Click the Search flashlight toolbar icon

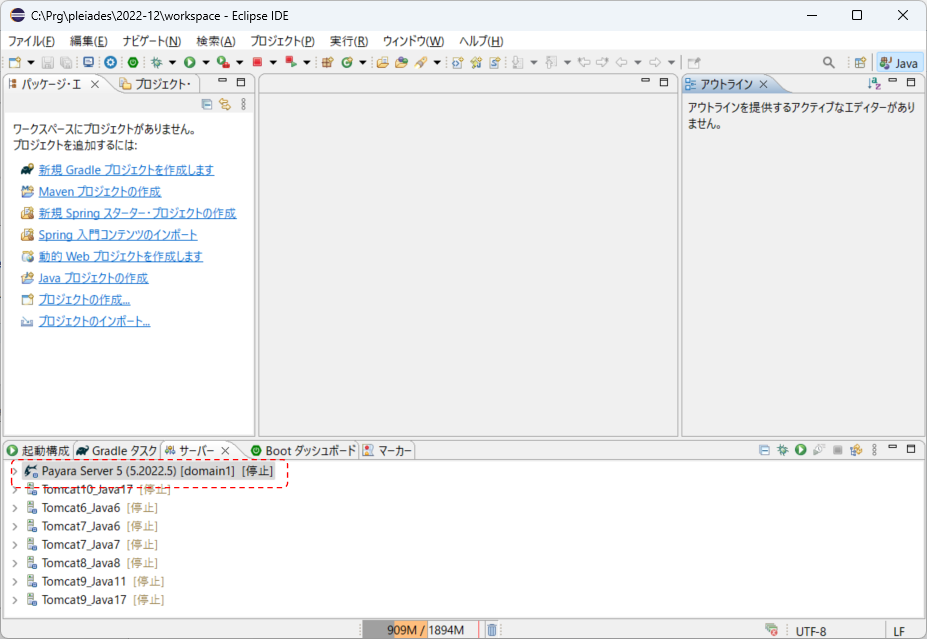click(421, 62)
